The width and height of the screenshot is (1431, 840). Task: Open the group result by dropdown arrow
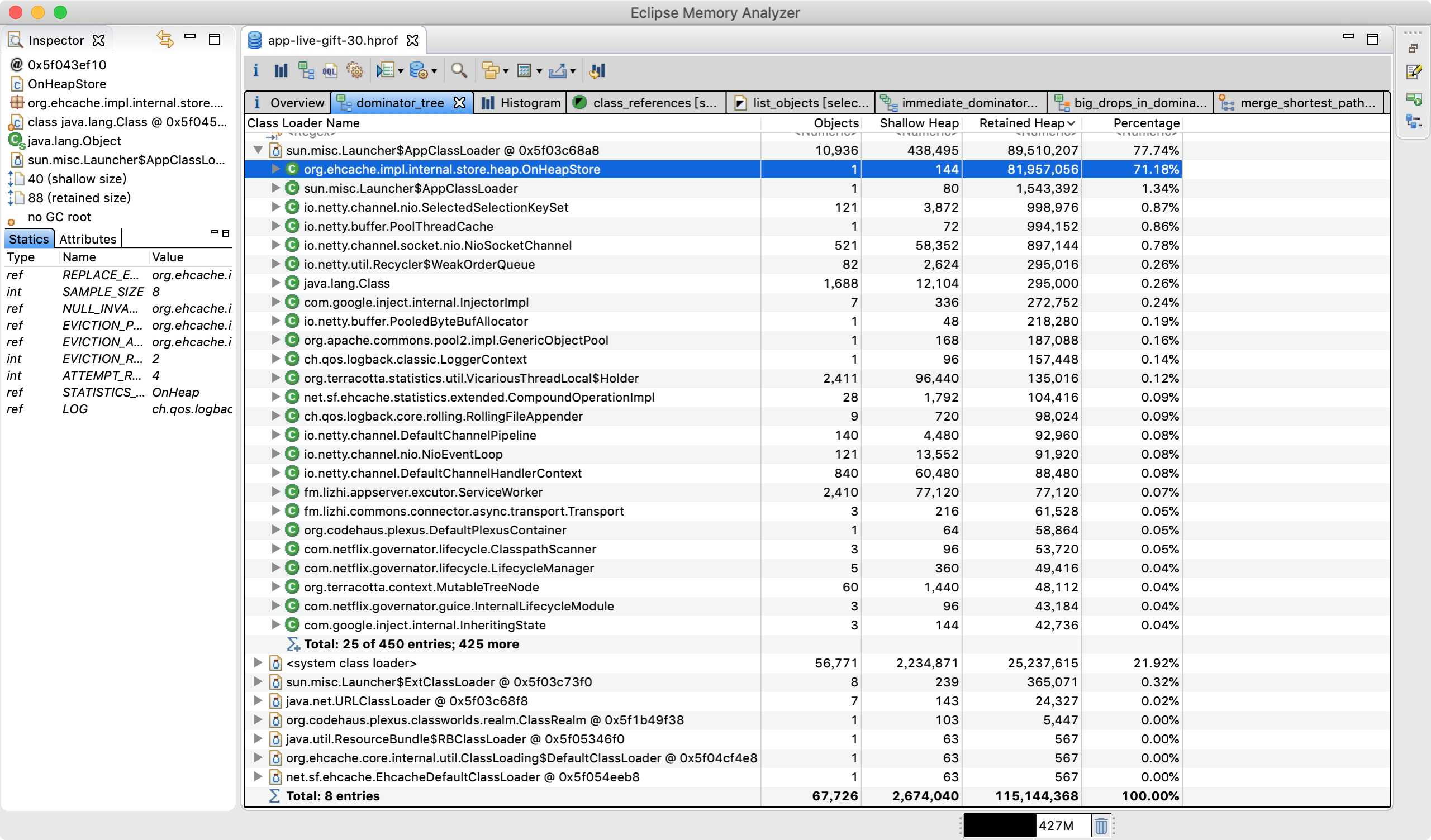coord(505,71)
